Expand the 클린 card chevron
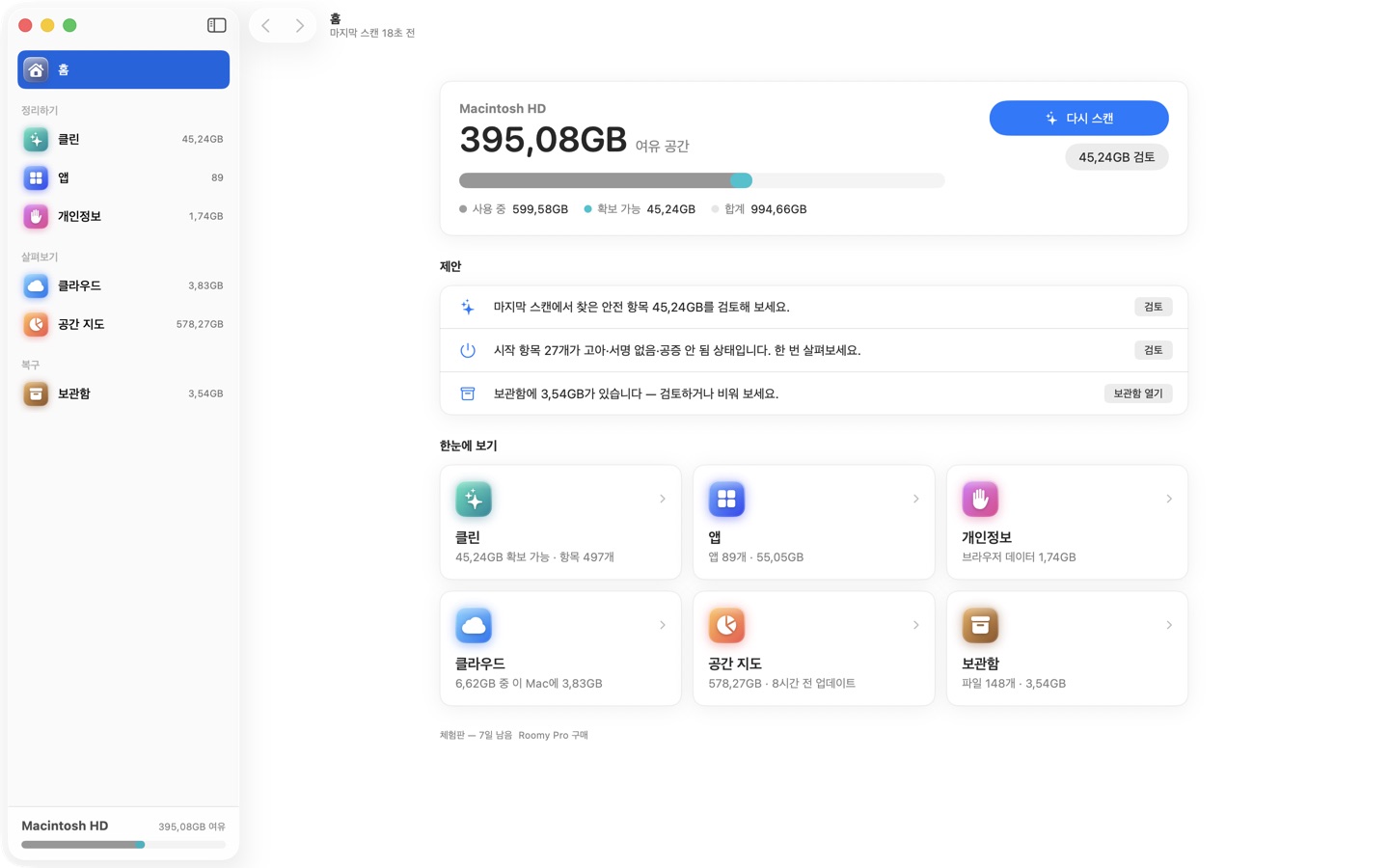1389x868 pixels. pos(663,499)
